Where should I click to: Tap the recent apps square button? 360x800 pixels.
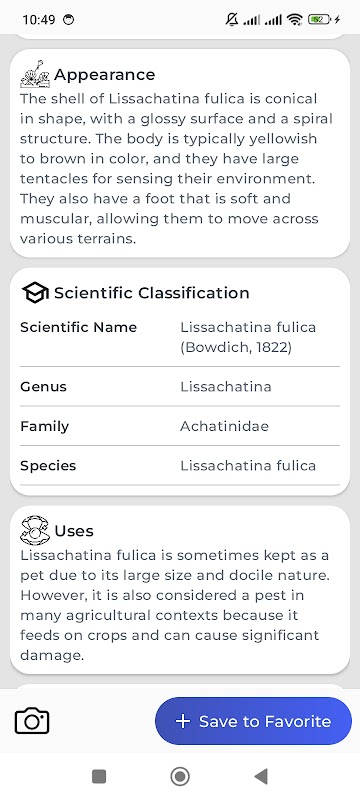click(x=99, y=777)
